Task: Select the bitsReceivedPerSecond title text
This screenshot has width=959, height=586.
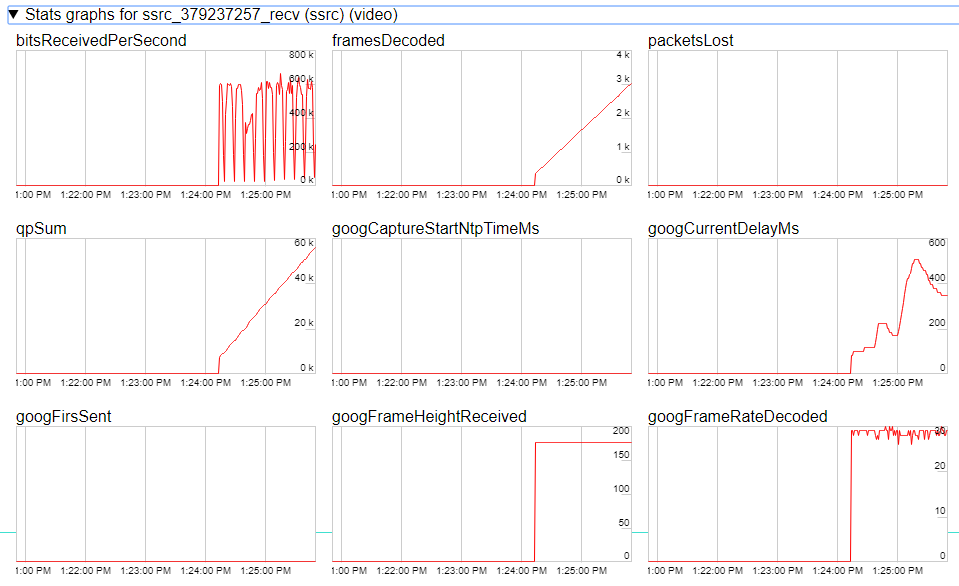Action: click(101, 41)
